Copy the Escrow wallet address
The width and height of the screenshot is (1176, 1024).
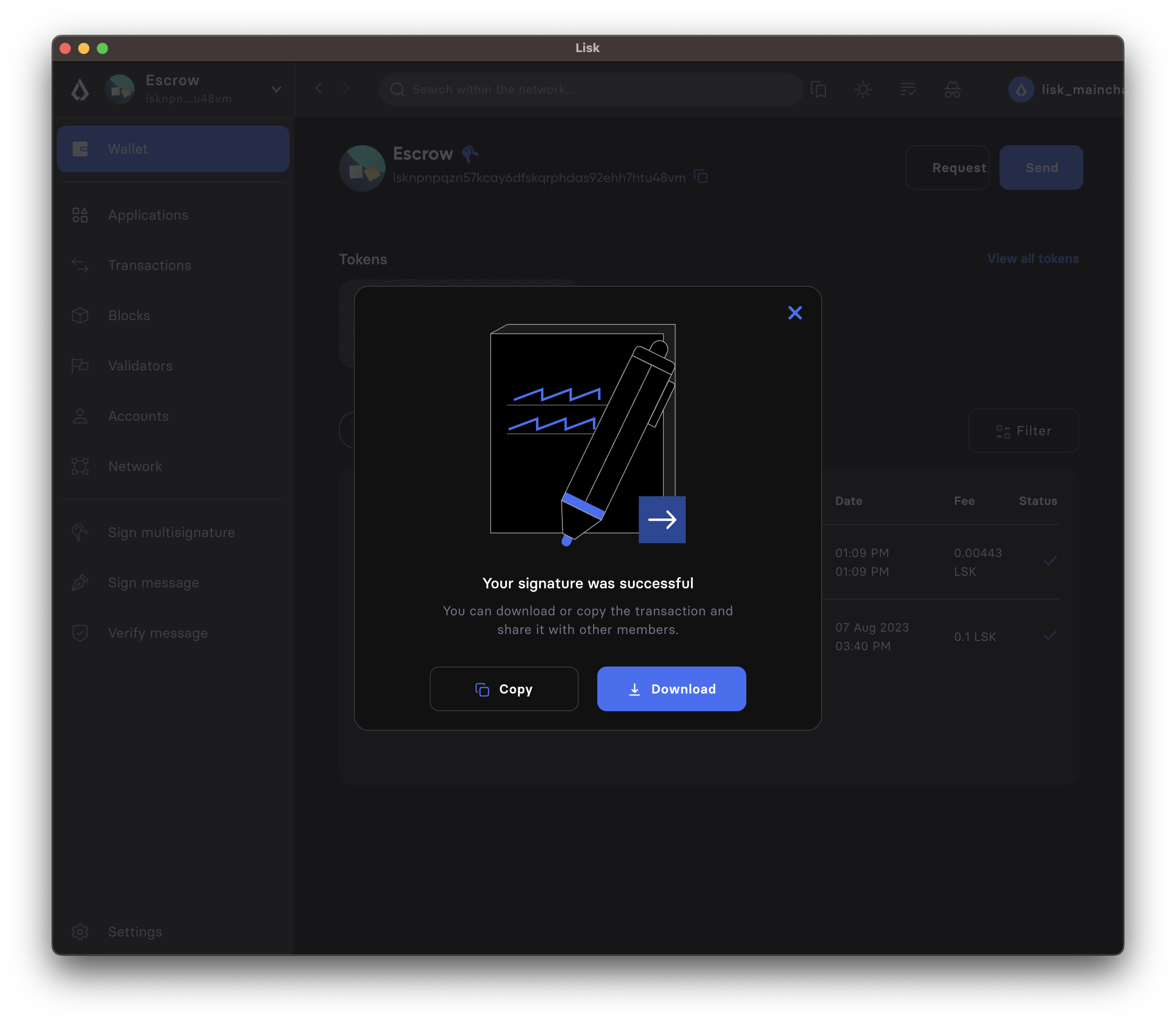[x=701, y=176]
